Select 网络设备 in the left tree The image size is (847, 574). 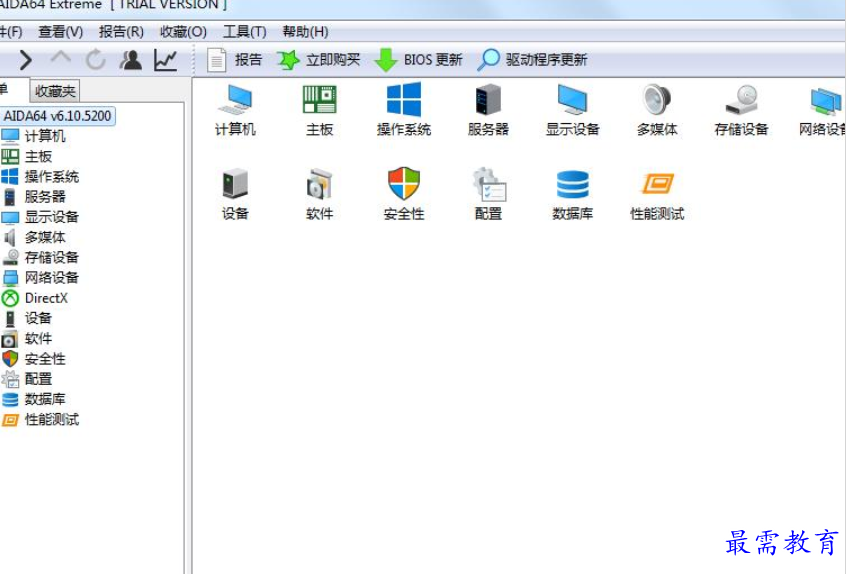40,278
